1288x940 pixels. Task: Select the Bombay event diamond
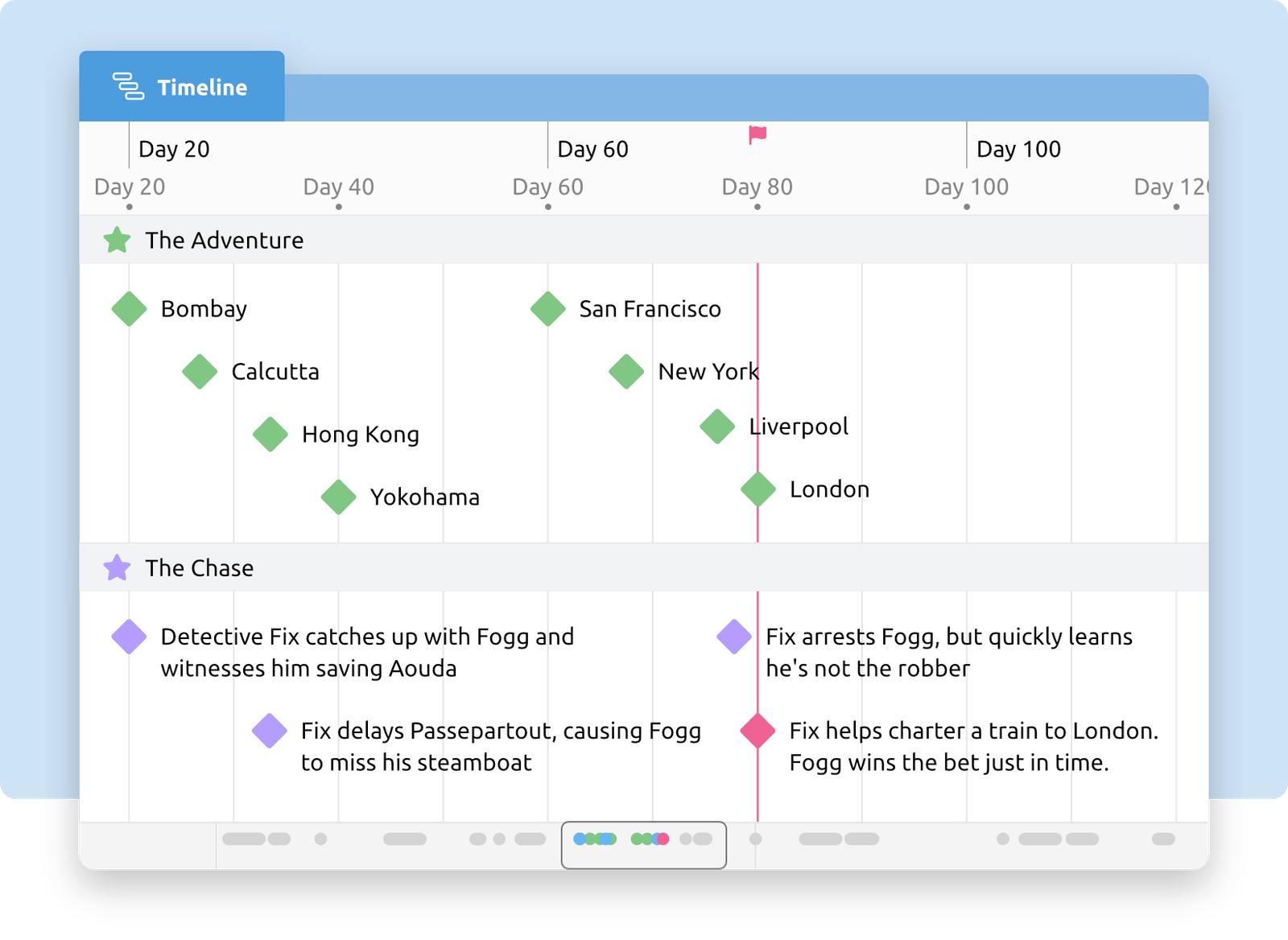pyautogui.click(x=130, y=308)
